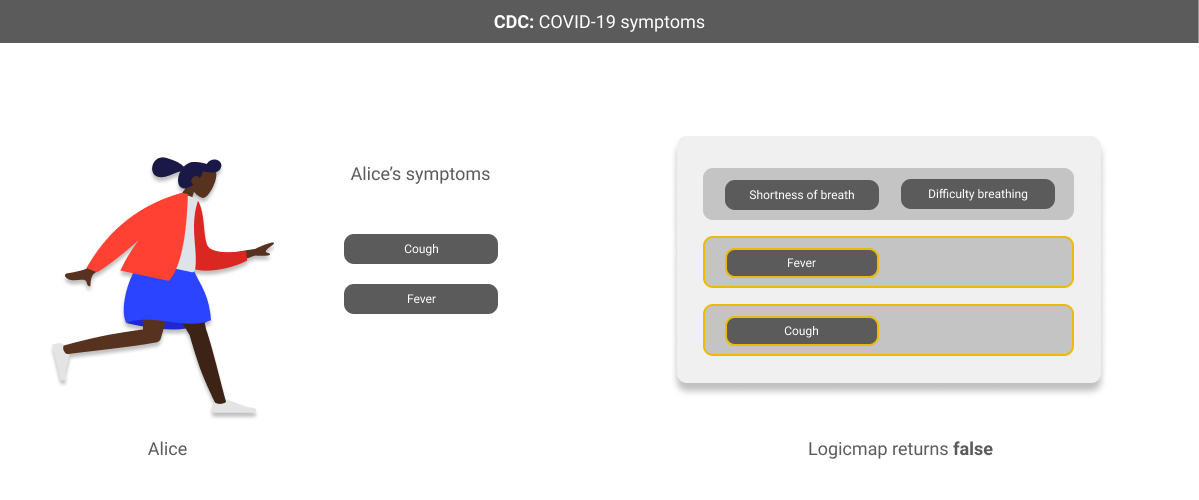Click Alice's red jacket
The image size is (1199, 500).
150,235
